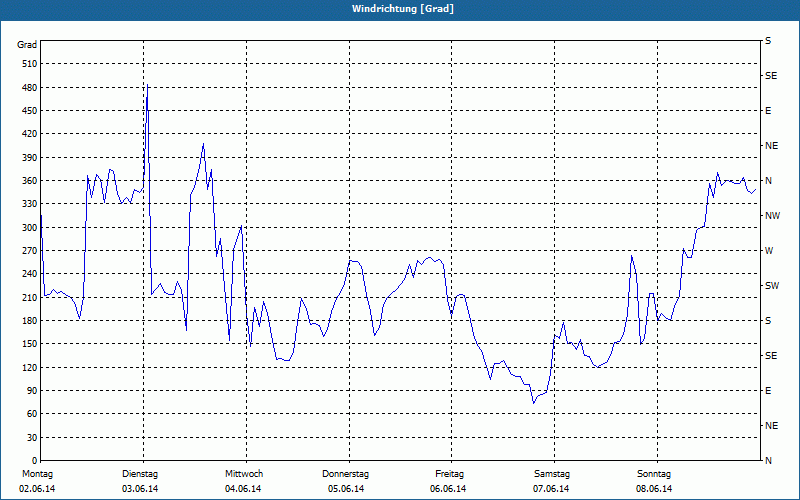Click the 270 value on the left axis
Viewport: 800px width, 500px height.
click(30, 251)
